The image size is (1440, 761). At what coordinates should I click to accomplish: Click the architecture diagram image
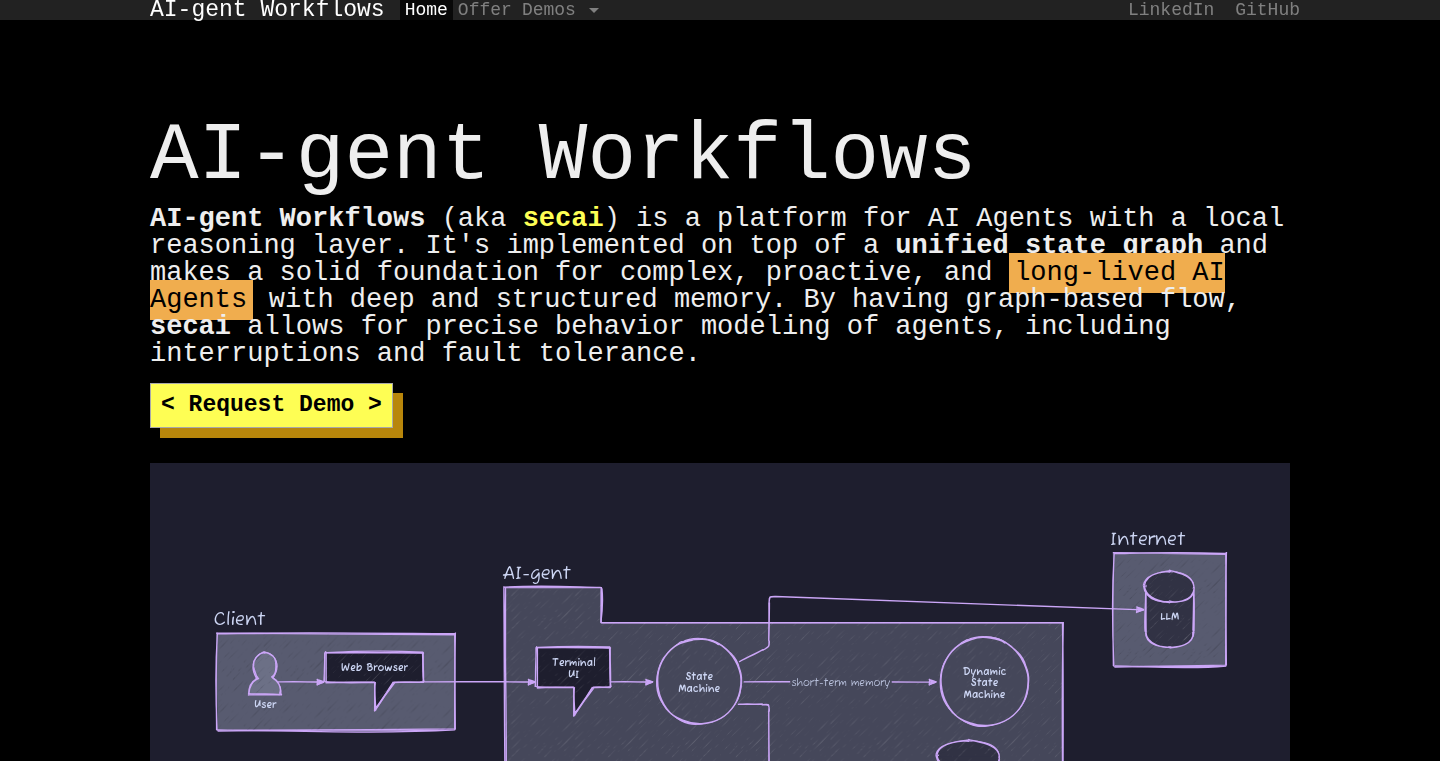(720, 612)
